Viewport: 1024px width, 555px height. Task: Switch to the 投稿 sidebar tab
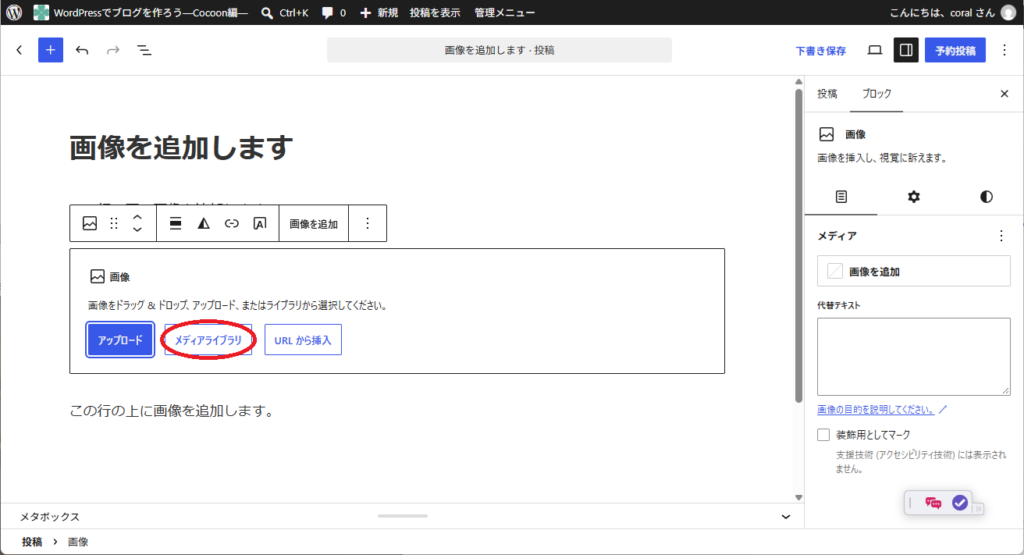click(827, 93)
